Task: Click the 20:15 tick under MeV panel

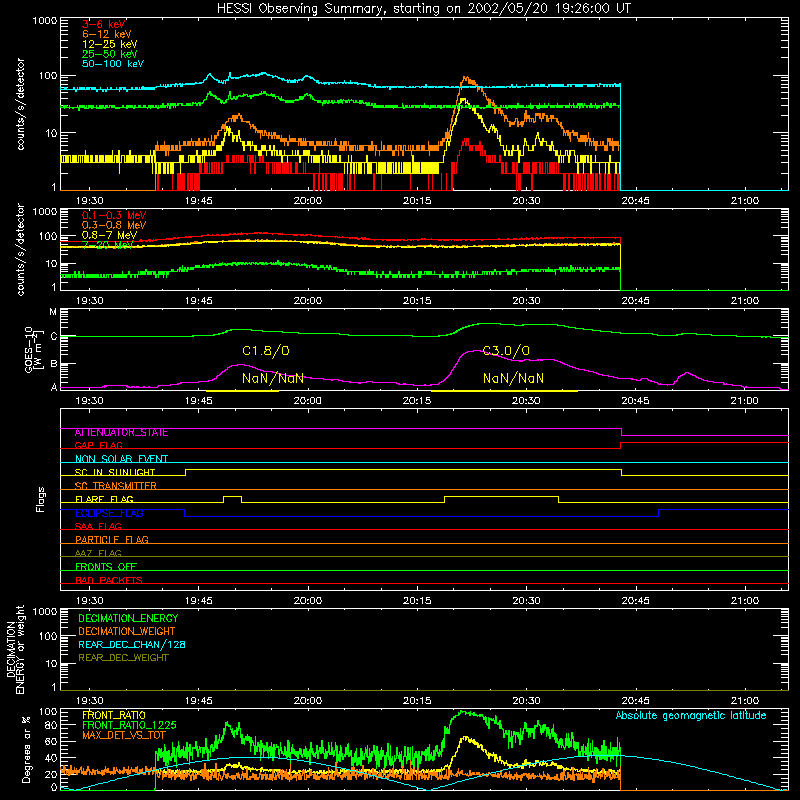Action: 417,301
